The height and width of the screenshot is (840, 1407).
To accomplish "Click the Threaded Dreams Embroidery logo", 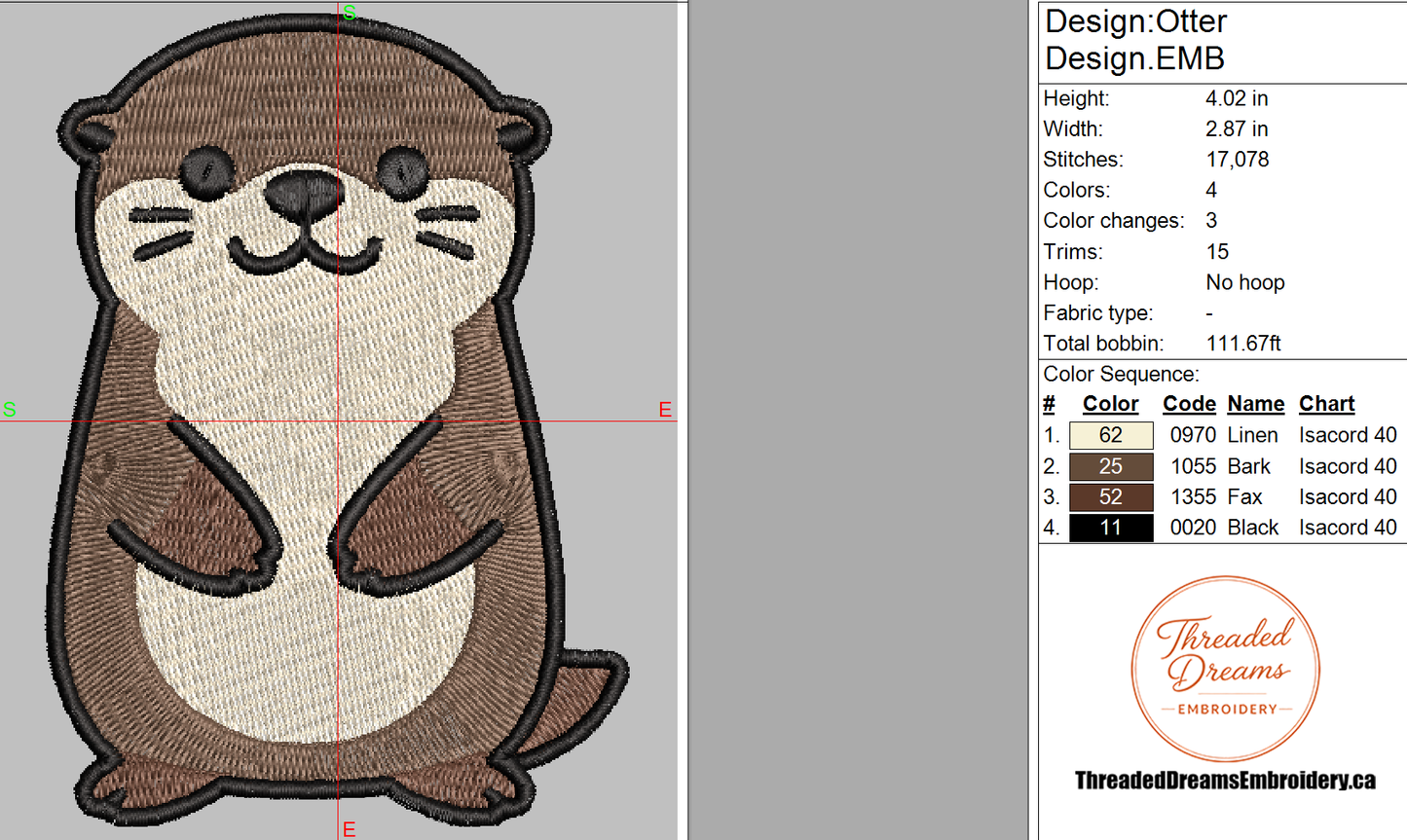I will pyautogui.click(x=1226, y=669).
